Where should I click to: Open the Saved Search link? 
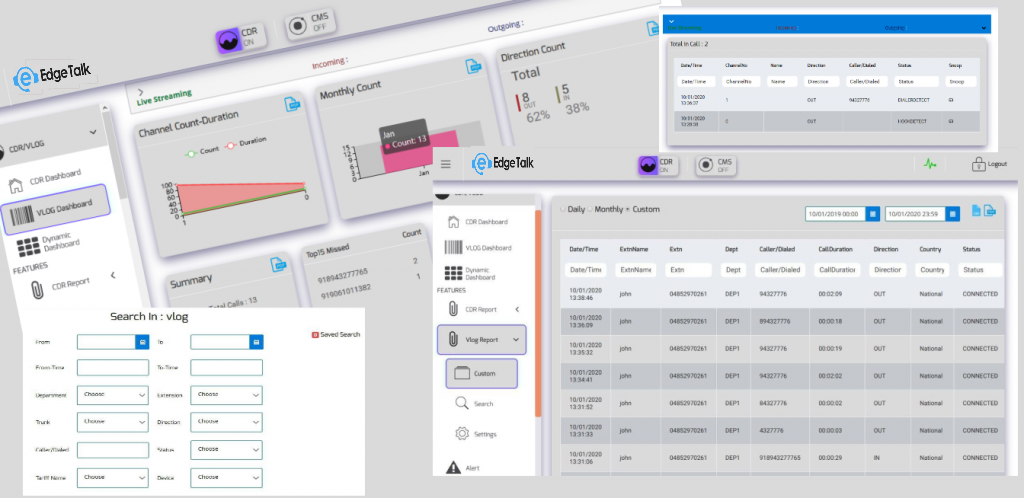pos(336,334)
